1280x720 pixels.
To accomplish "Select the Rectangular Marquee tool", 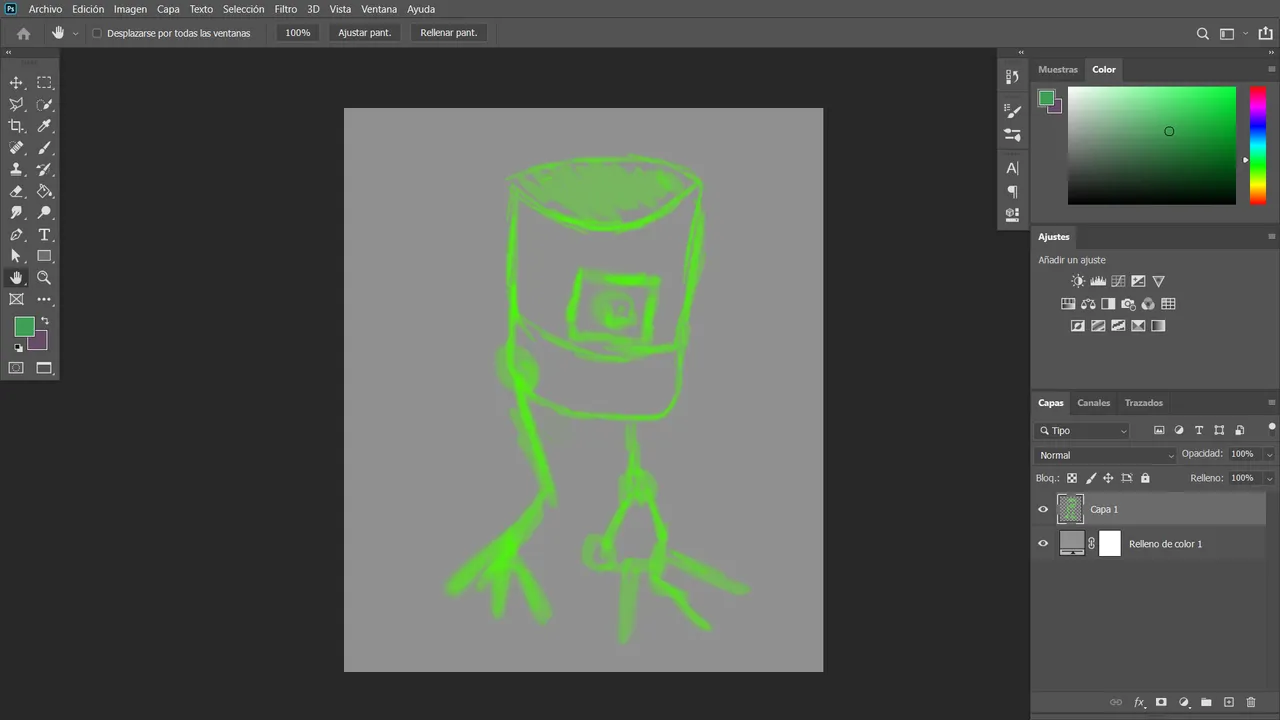I will pos(44,83).
